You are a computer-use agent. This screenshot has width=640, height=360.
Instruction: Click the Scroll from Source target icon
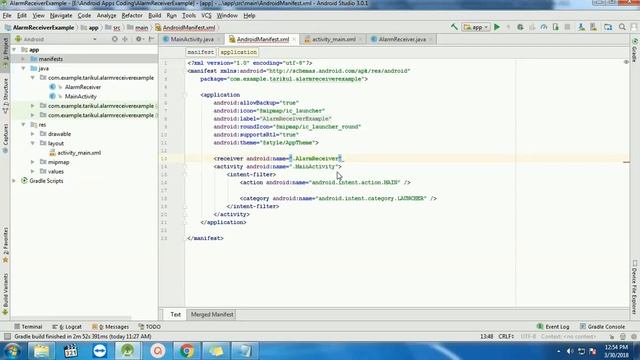point(115,39)
